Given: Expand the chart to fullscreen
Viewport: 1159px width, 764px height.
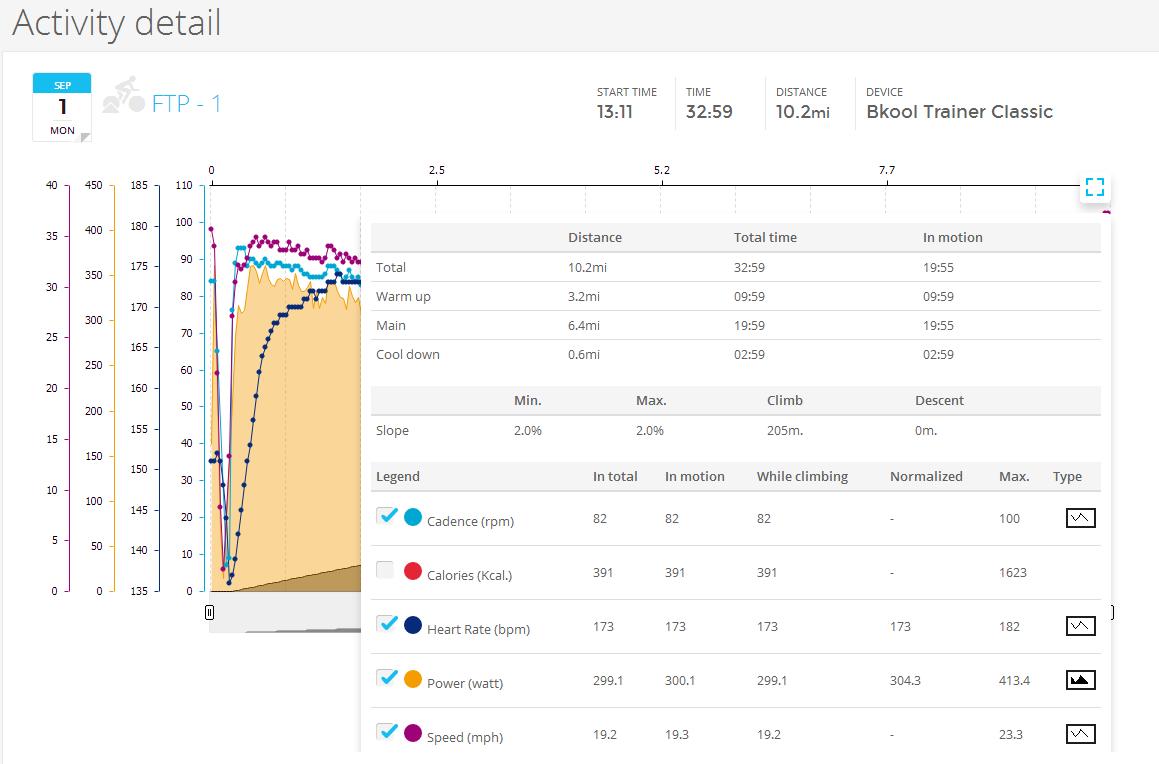Looking at the screenshot, I should point(1095,187).
